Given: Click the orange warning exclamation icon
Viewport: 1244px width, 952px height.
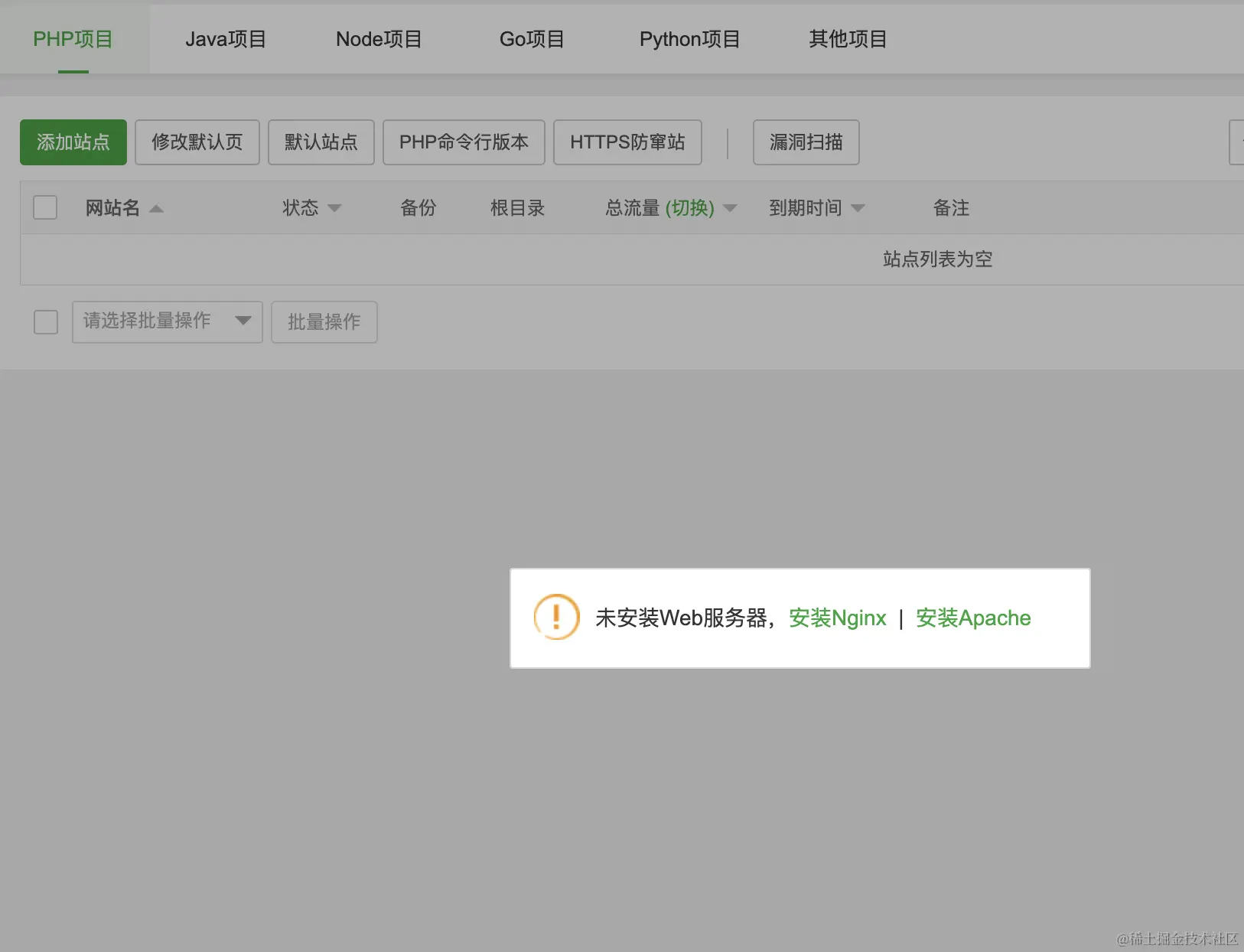Looking at the screenshot, I should [556, 618].
